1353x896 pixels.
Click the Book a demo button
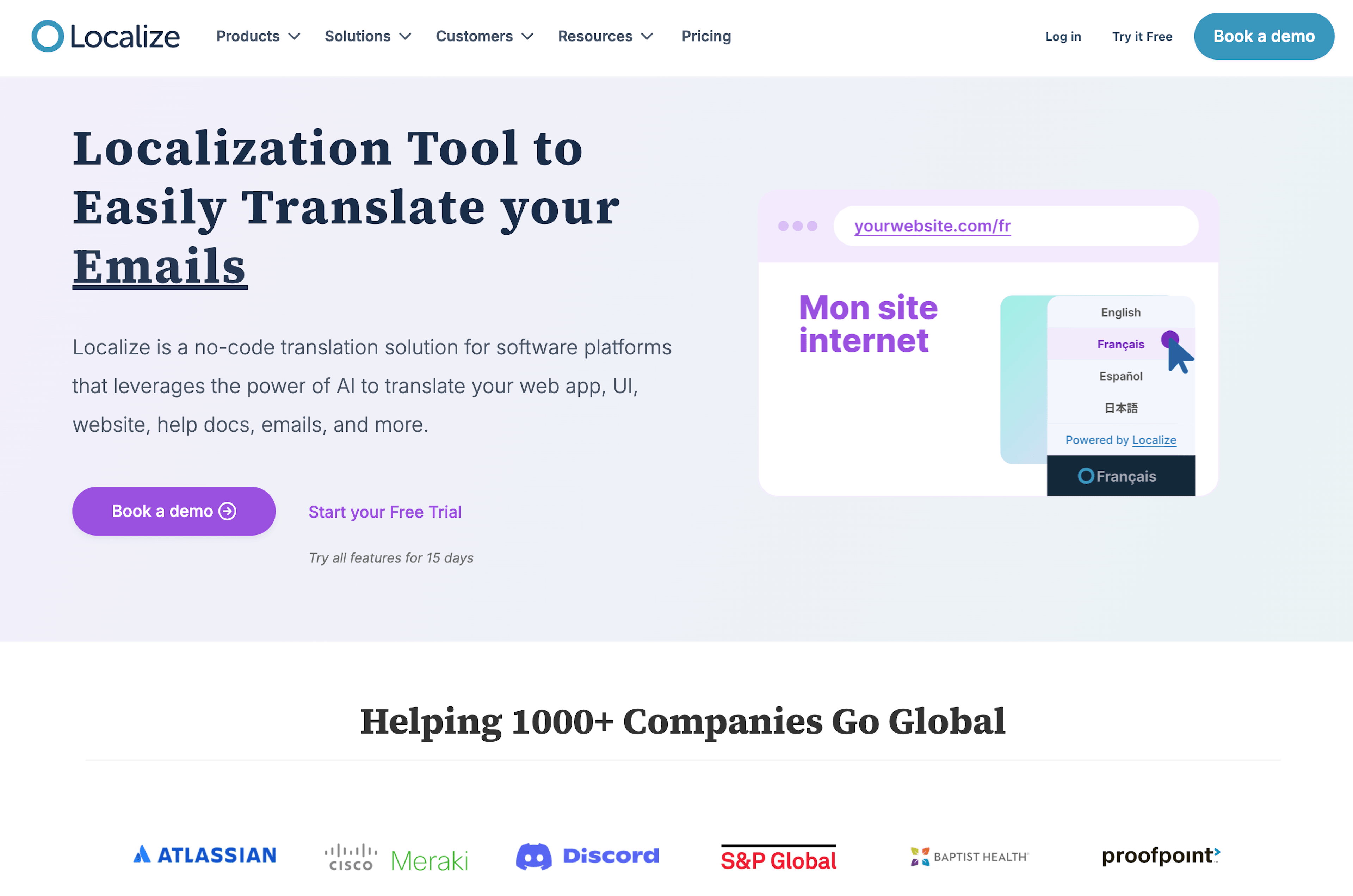coord(1263,36)
